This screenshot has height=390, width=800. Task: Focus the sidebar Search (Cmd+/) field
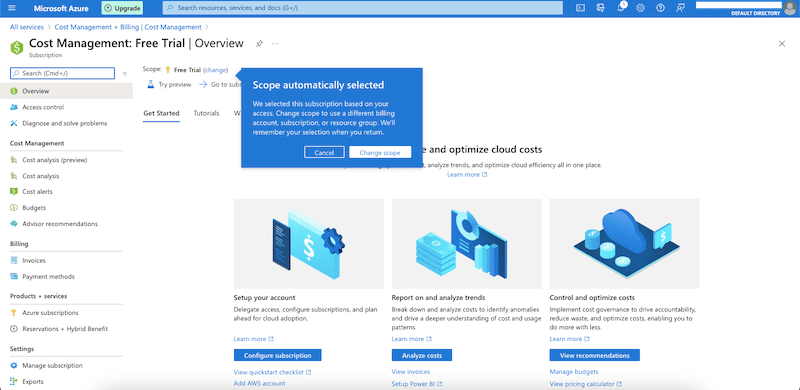pyautogui.click(x=62, y=74)
